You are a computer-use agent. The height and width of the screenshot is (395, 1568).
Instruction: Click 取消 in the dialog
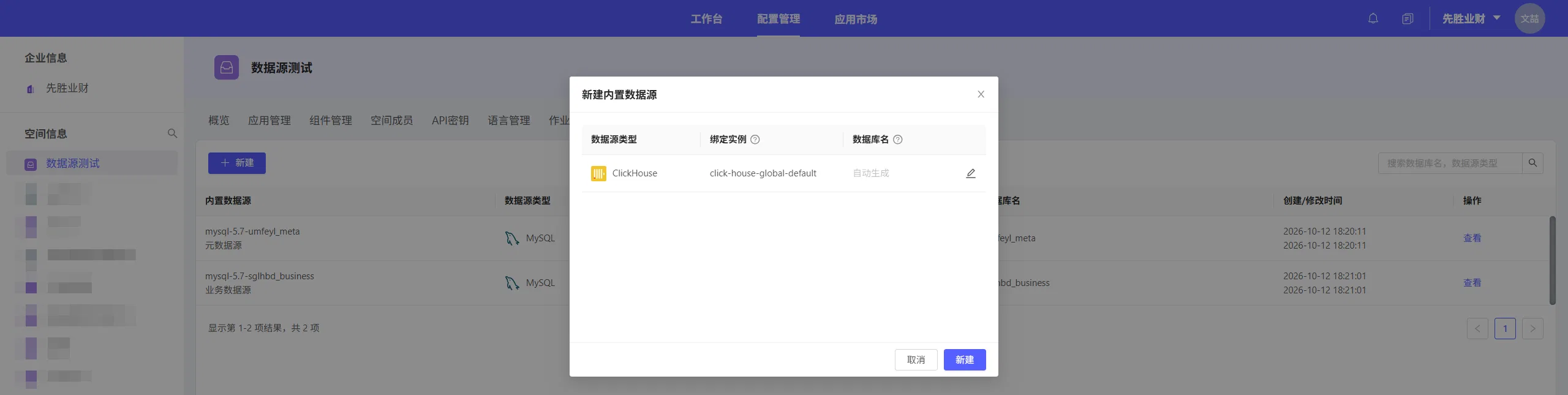tap(916, 359)
